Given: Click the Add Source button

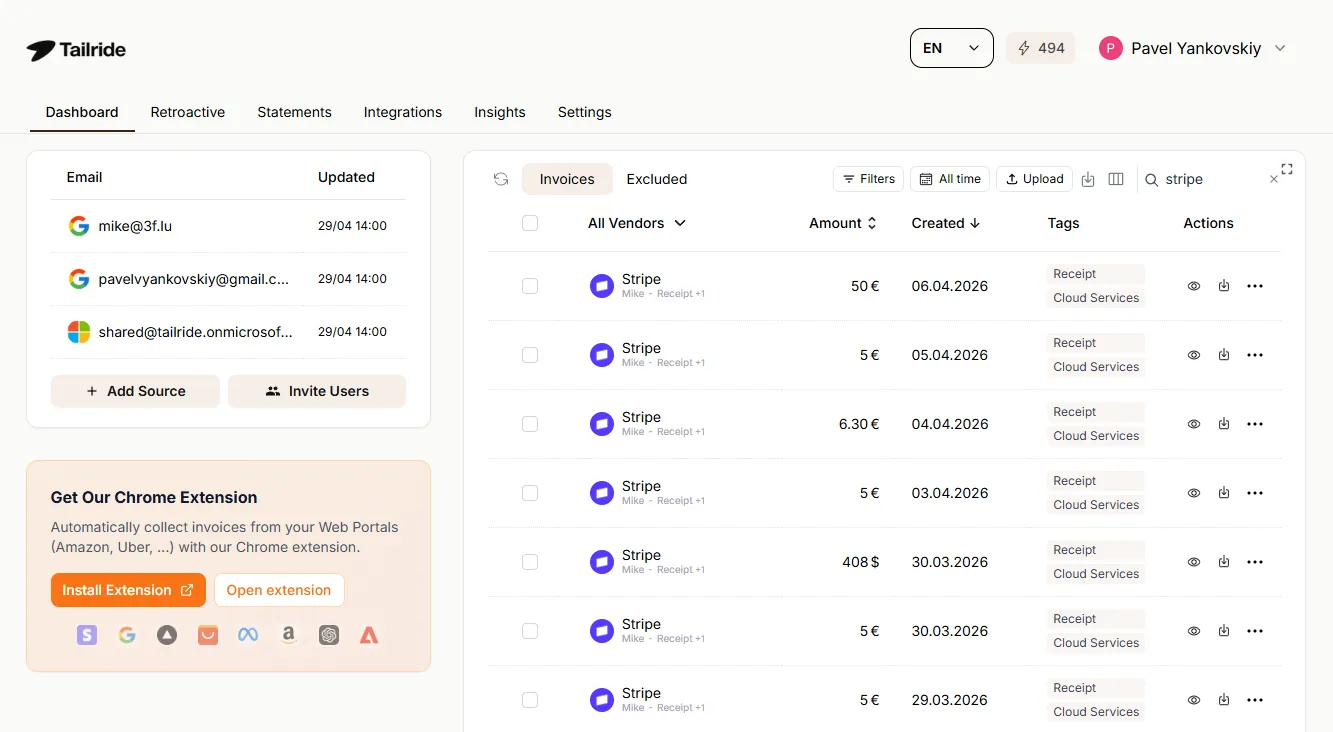Looking at the screenshot, I should (x=135, y=391).
